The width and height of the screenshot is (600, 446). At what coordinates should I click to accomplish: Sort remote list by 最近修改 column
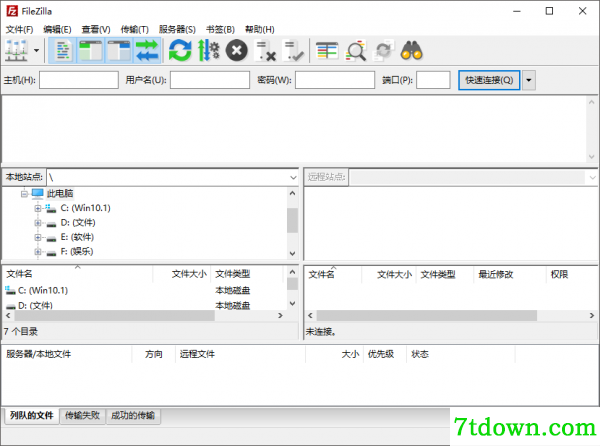tap(510, 274)
